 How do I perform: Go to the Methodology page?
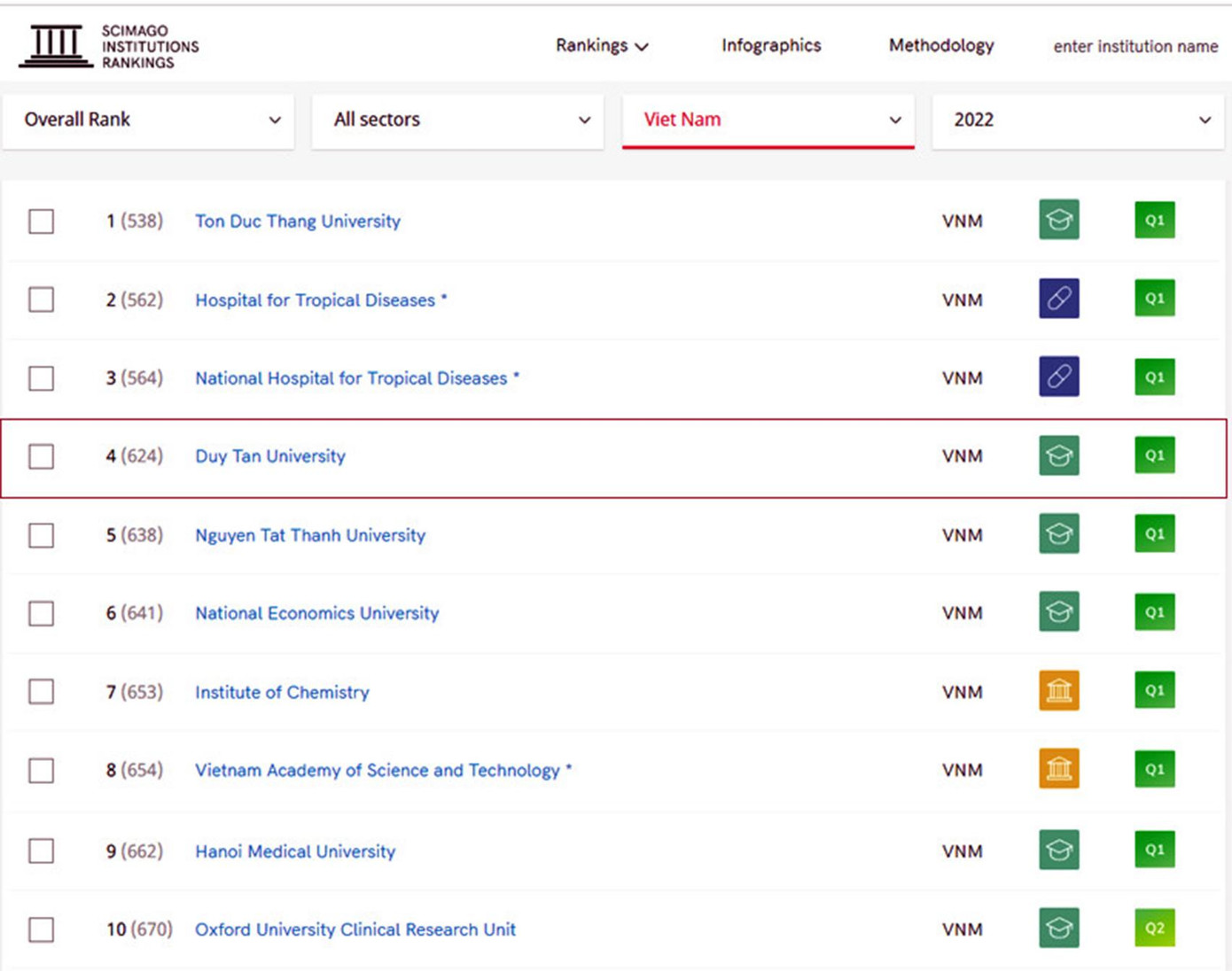click(x=940, y=45)
